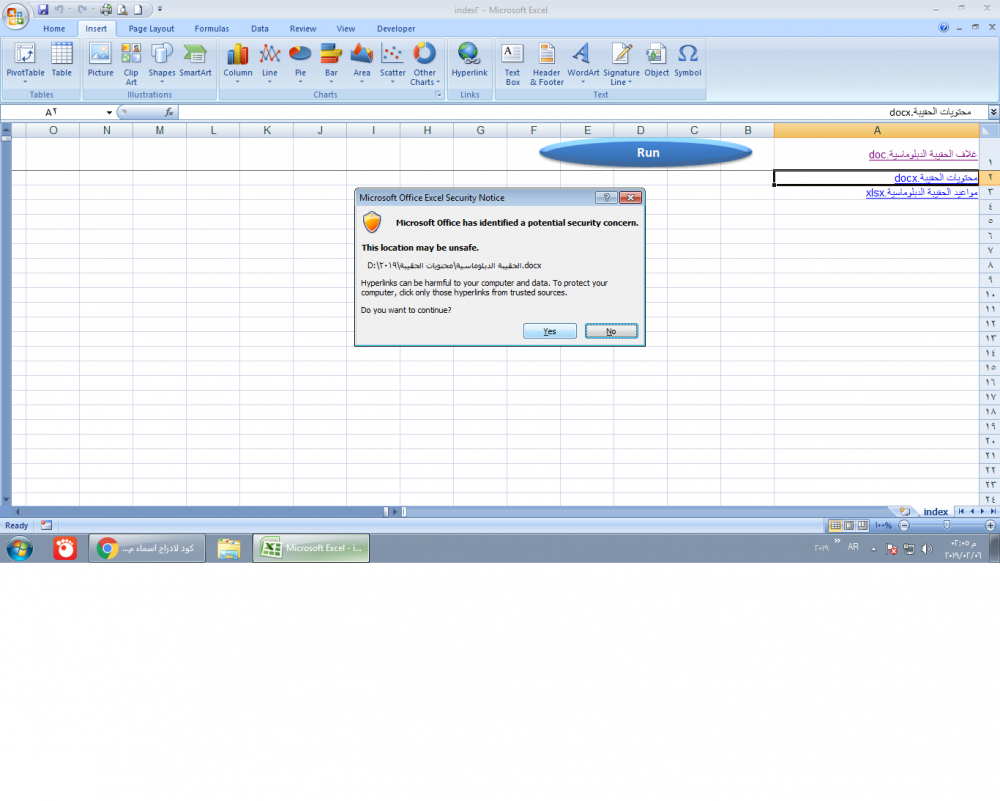Screen dimensions: 1000x801
Task: Switch to the Developer tab
Action: pos(396,29)
